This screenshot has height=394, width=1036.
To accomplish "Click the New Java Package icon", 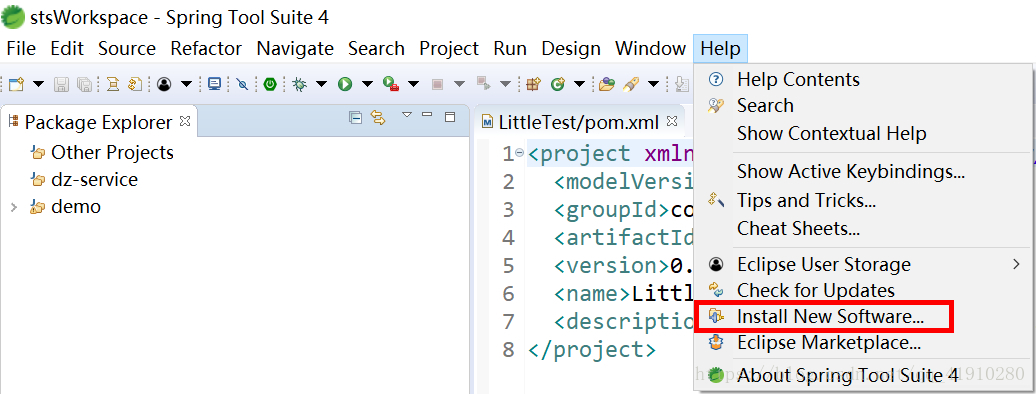I will pos(534,84).
